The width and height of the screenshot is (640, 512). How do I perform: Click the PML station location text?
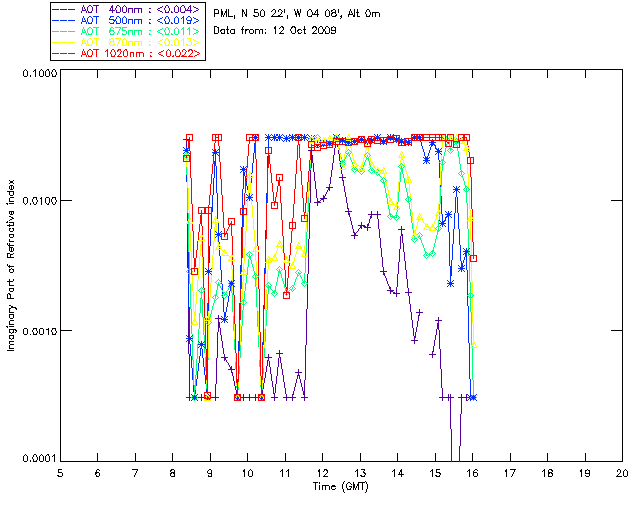point(297,13)
